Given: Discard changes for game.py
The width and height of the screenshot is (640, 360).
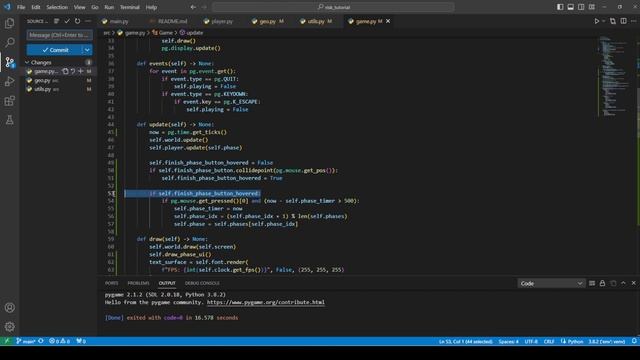Looking at the screenshot, I should pos(73,71).
